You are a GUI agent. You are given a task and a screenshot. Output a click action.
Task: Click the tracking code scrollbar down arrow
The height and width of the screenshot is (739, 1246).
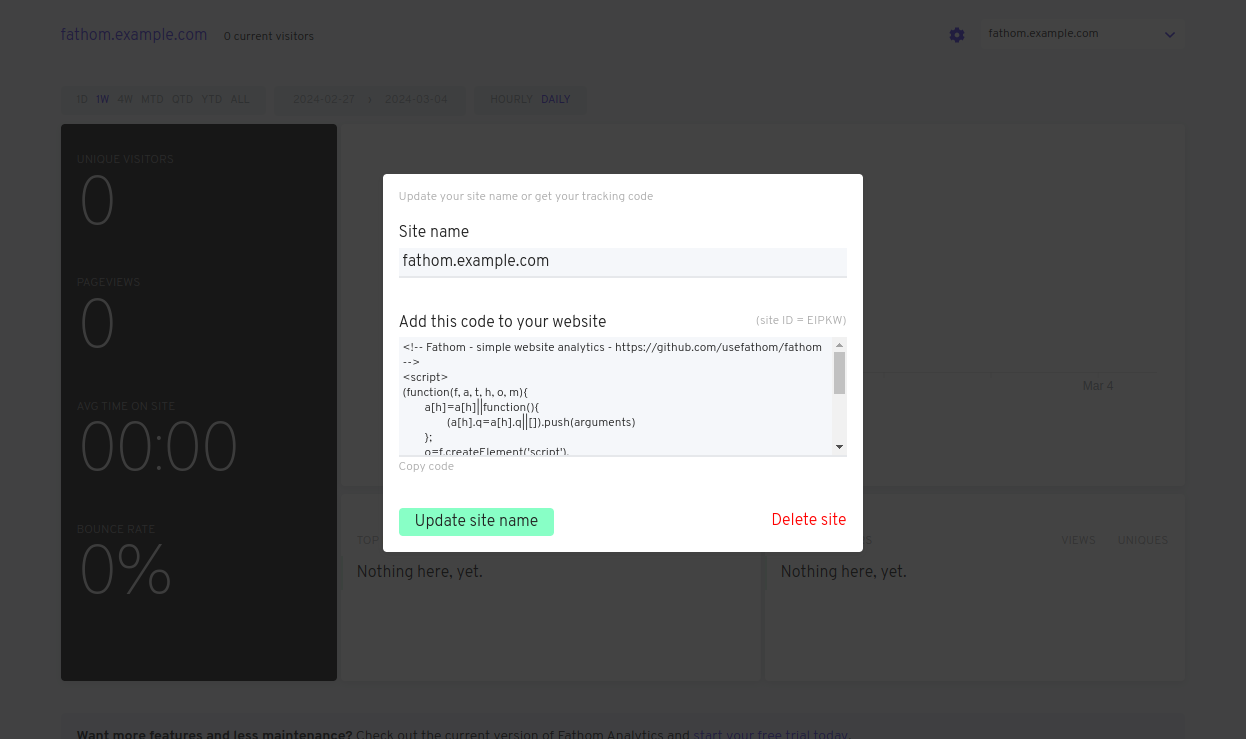tap(839, 447)
